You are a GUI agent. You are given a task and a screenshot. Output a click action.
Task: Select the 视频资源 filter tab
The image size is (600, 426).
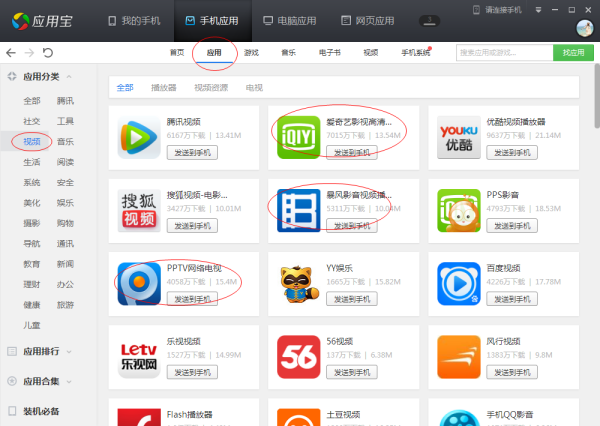coord(211,88)
